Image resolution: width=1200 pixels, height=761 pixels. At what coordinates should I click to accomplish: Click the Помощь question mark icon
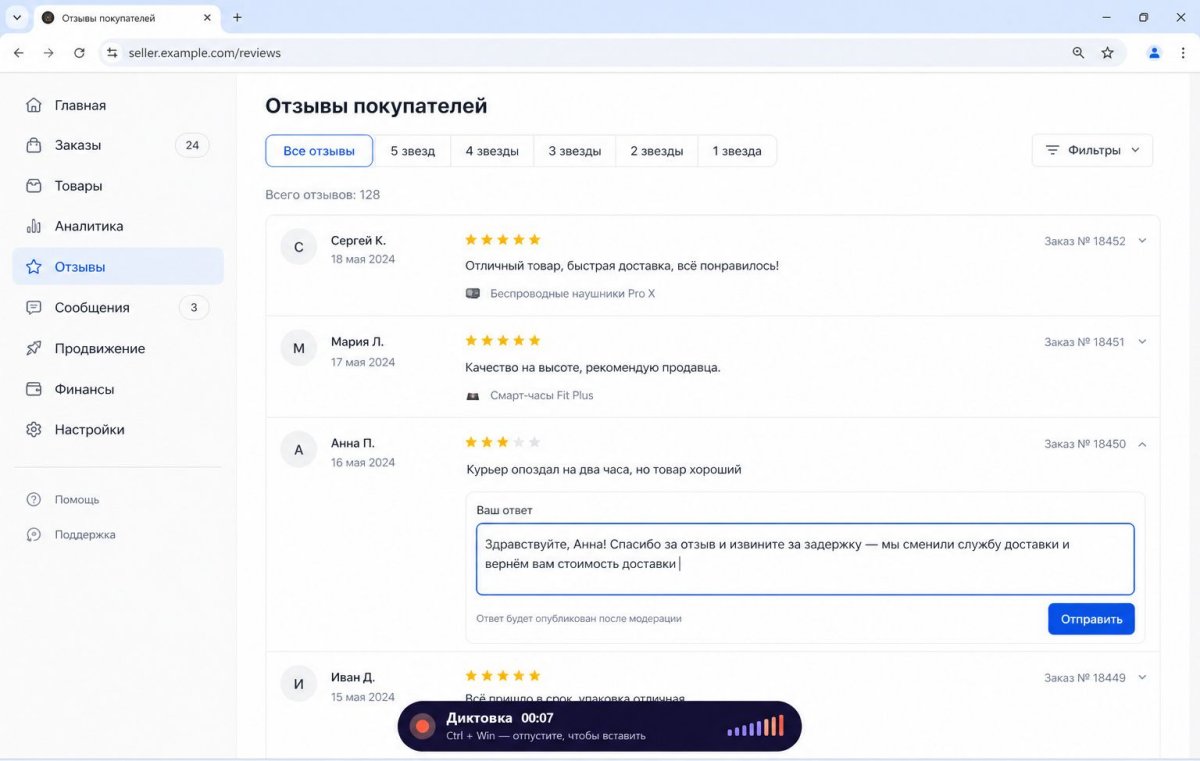pos(34,499)
